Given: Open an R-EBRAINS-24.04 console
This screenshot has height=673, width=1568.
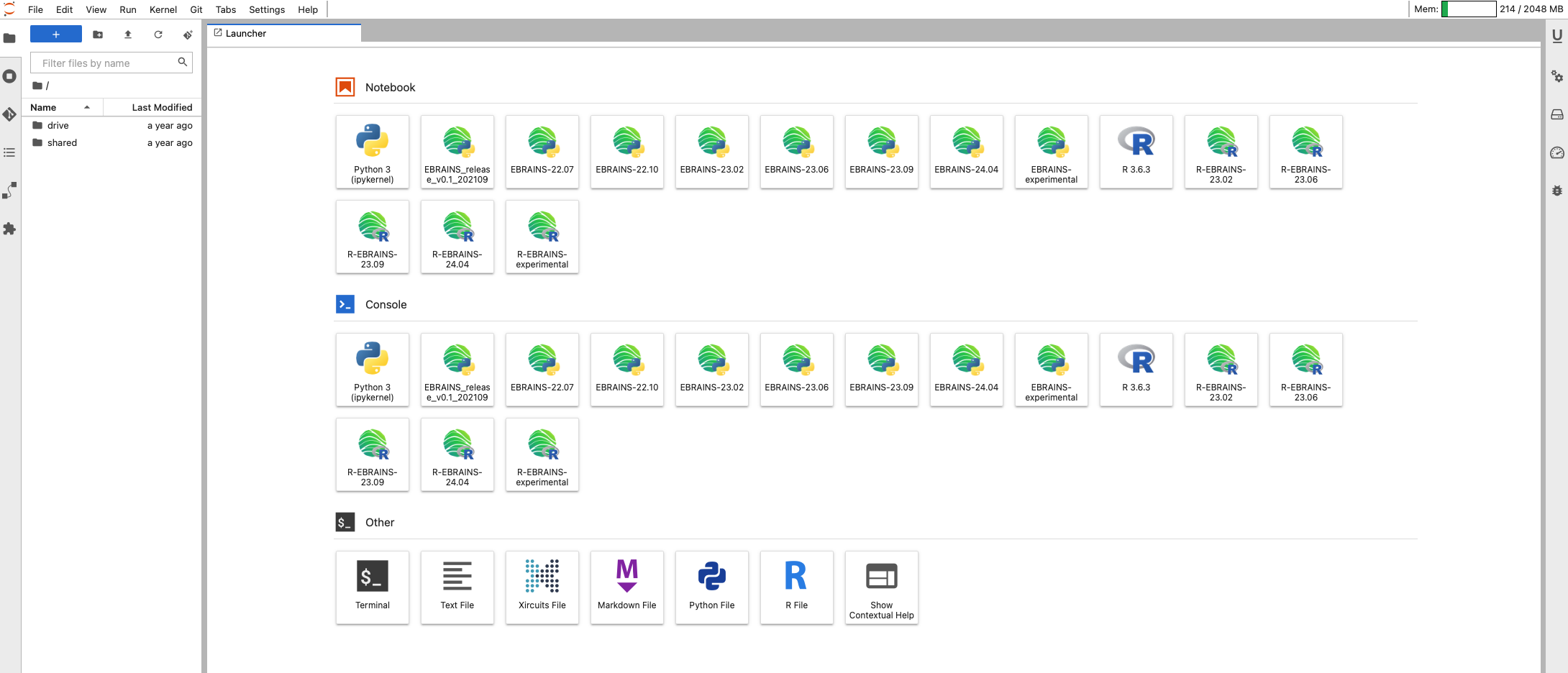Looking at the screenshot, I should click(457, 454).
